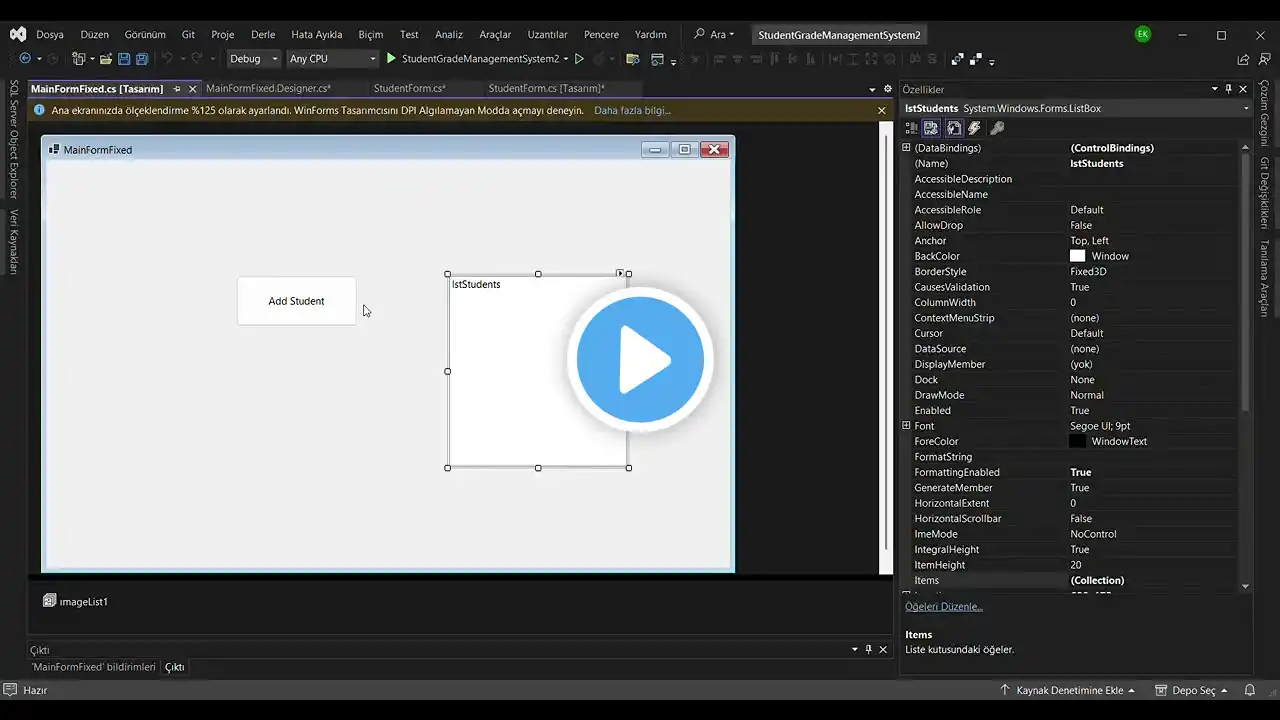
Task: Click the Öğeleri Düzenle... link
Action: click(x=943, y=606)
